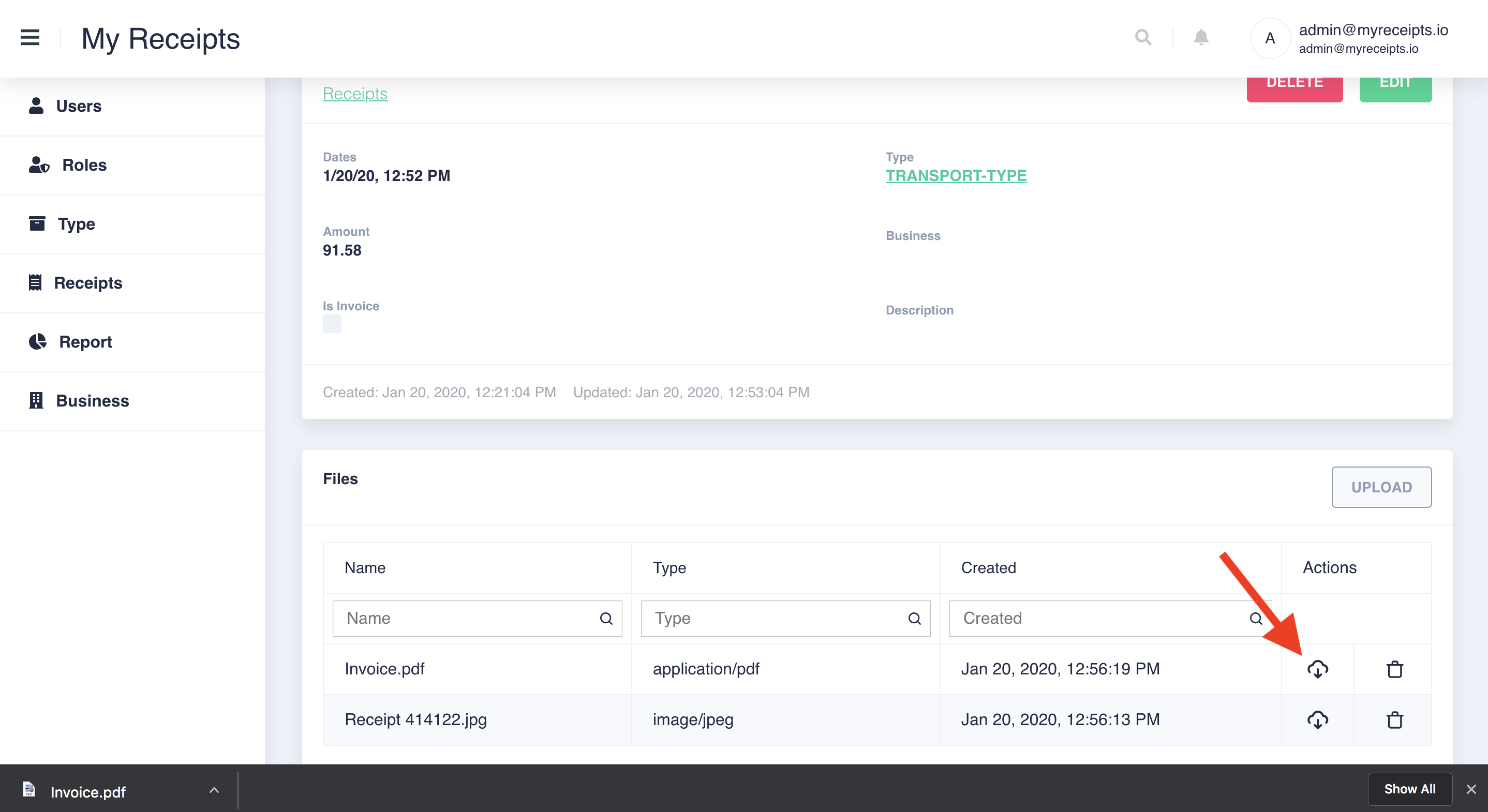Image resolution: width=1488 pixels, height=812 pixels.
Task: Open Roles menu item
Action: click(132, 165)
